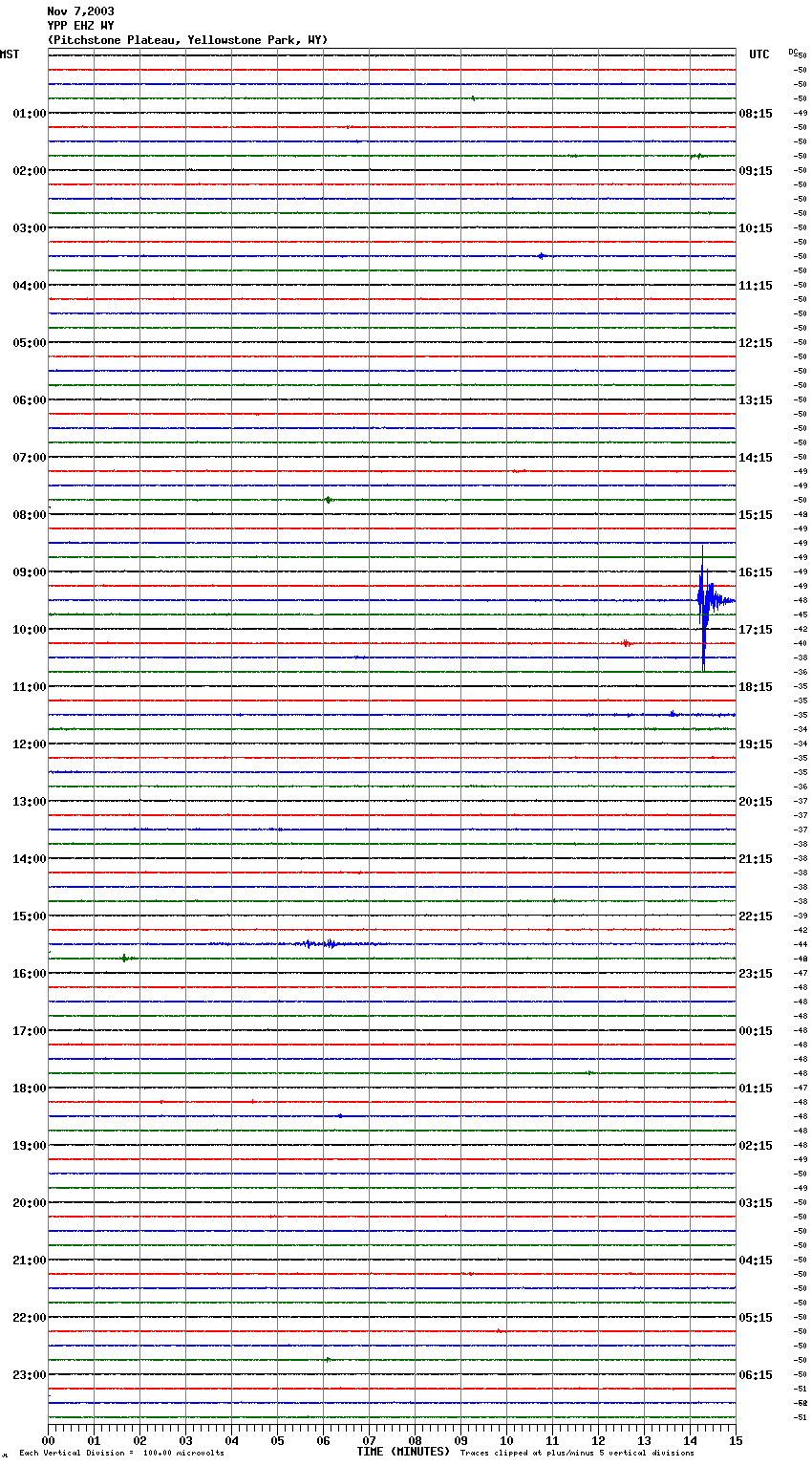Click the 19:15 UTC time label
This screenshot has width=812, height=1466.
coord(756,744)
